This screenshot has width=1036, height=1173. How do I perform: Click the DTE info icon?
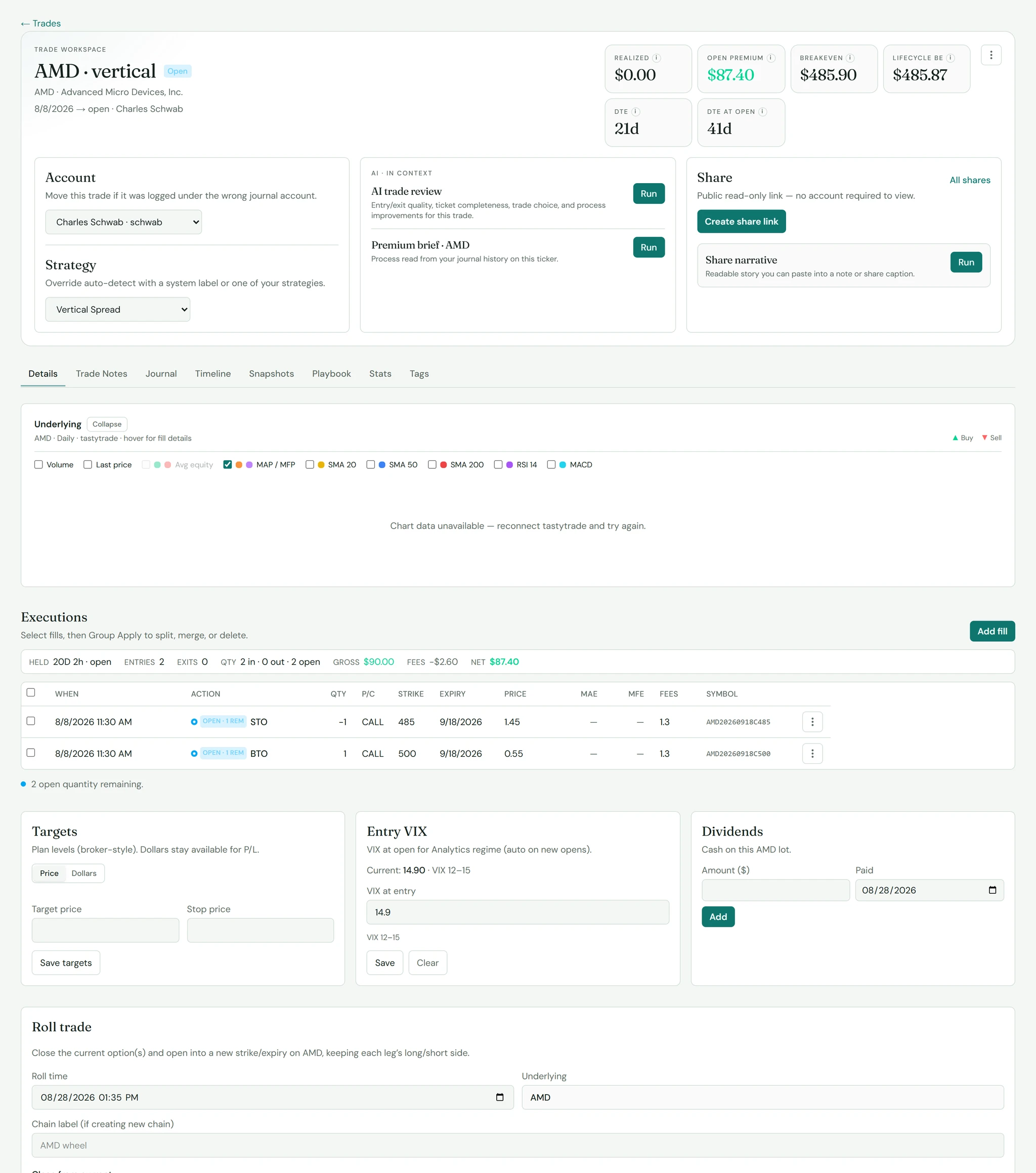(x=635, y=112)
